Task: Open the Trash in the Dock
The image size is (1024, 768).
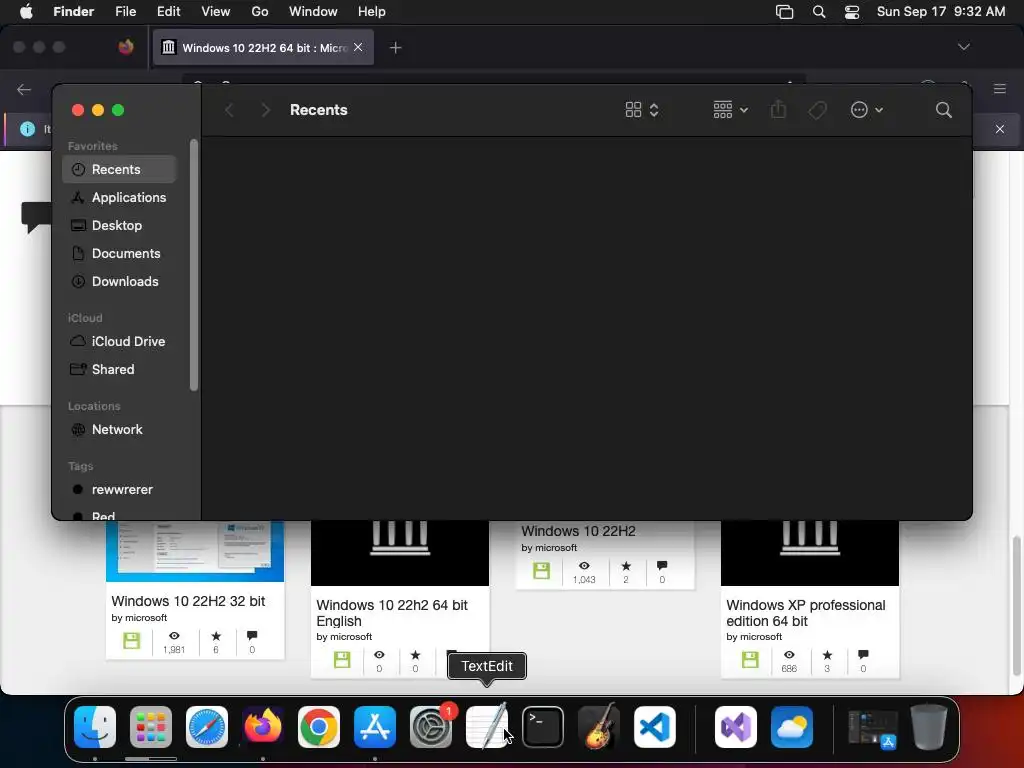Action: click(x=929, y=727)
